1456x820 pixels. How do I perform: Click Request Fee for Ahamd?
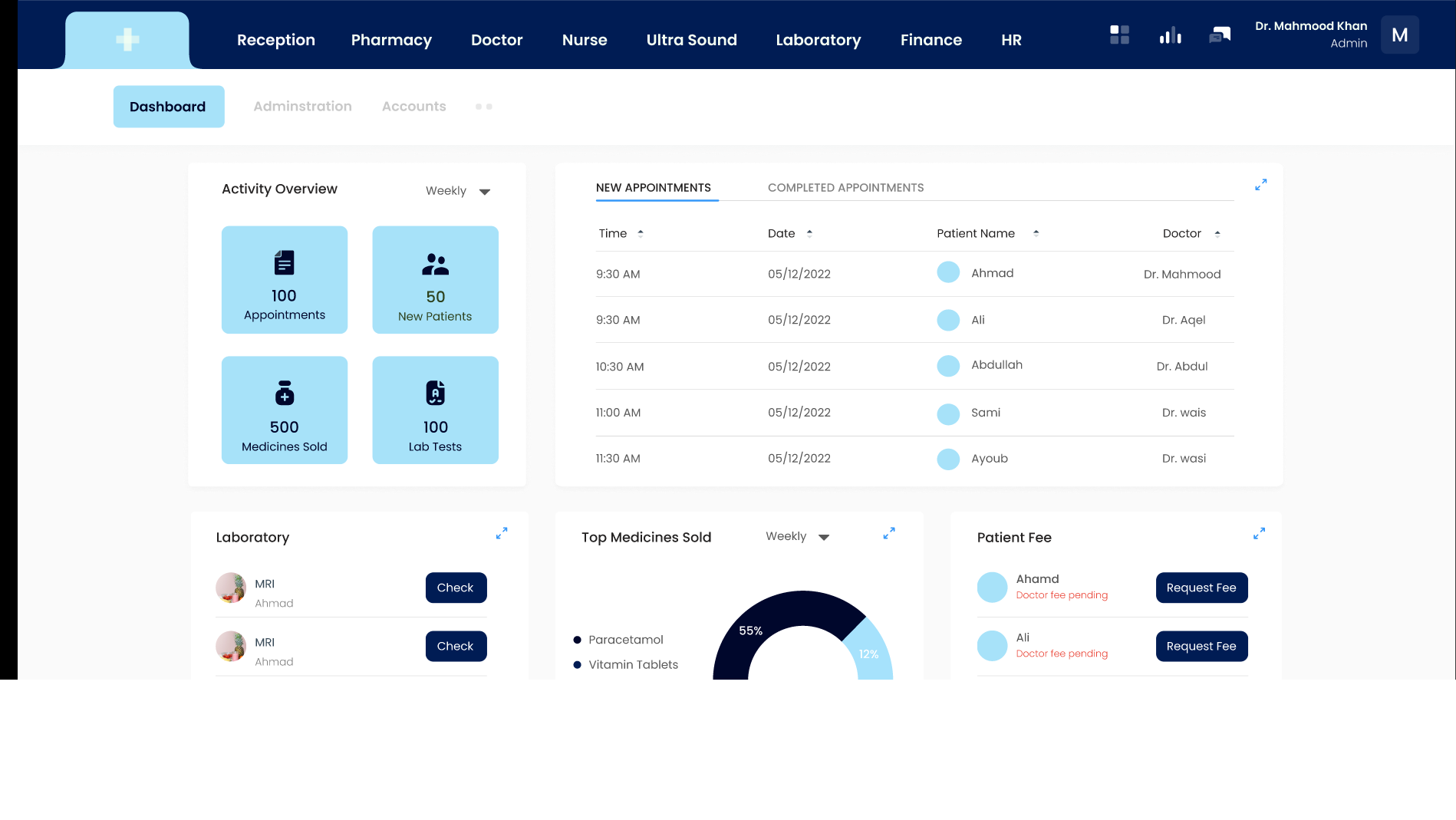coord(1201,588)
